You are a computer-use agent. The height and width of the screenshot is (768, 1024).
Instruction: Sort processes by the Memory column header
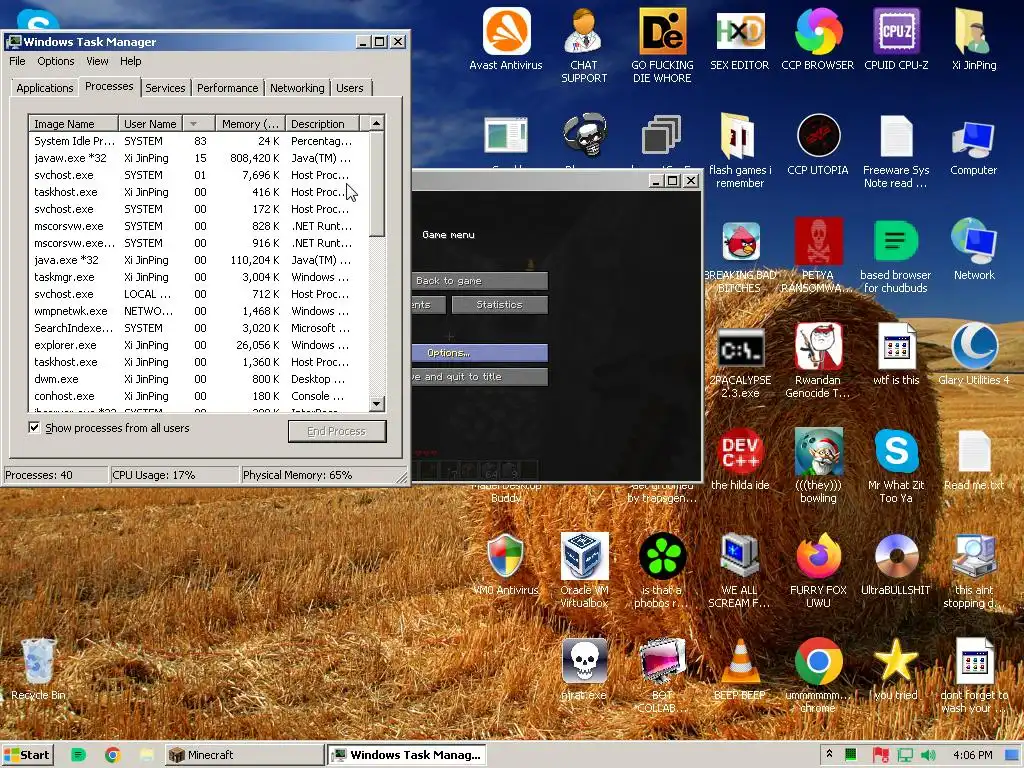(250, 123)
